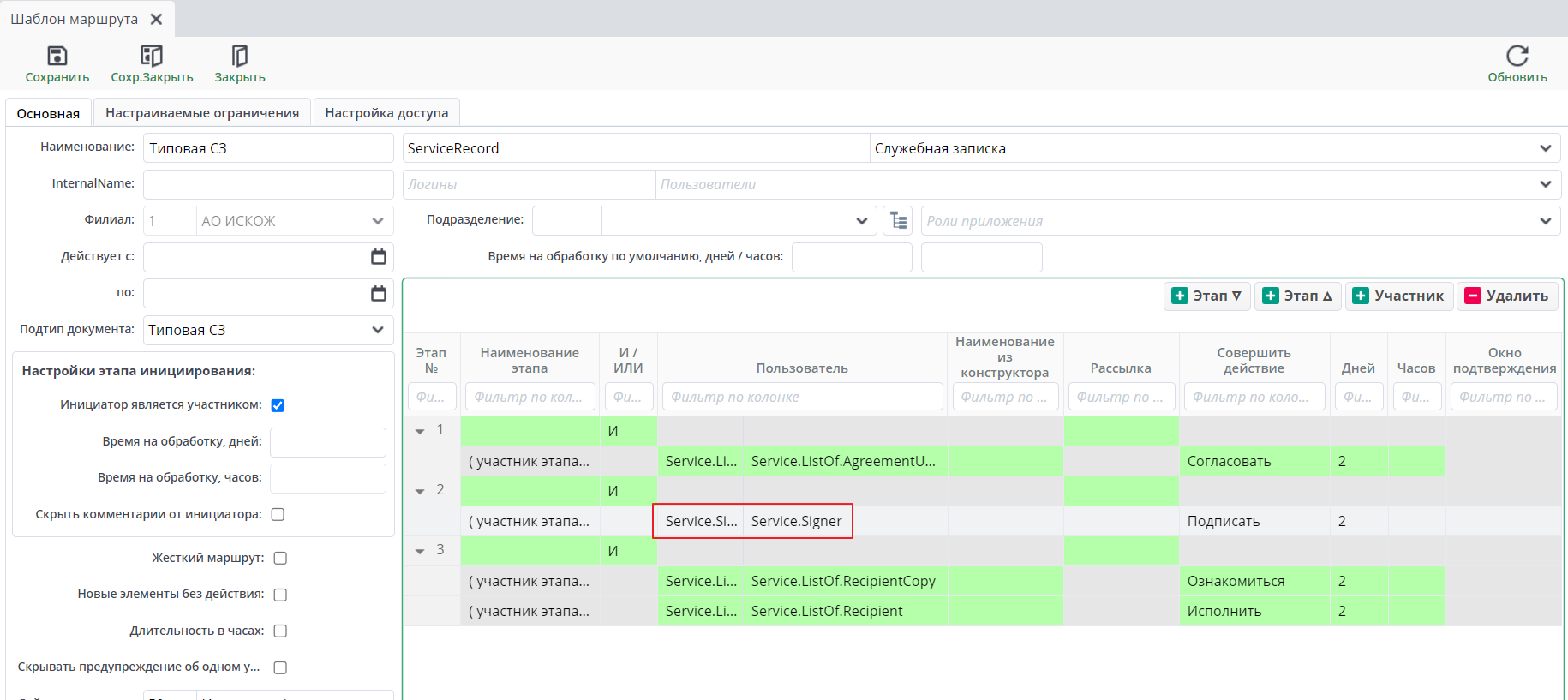Click the Закрыть toolbar icon
The height and width of the screenshot is (700, 1568).
tap(240, 57)
